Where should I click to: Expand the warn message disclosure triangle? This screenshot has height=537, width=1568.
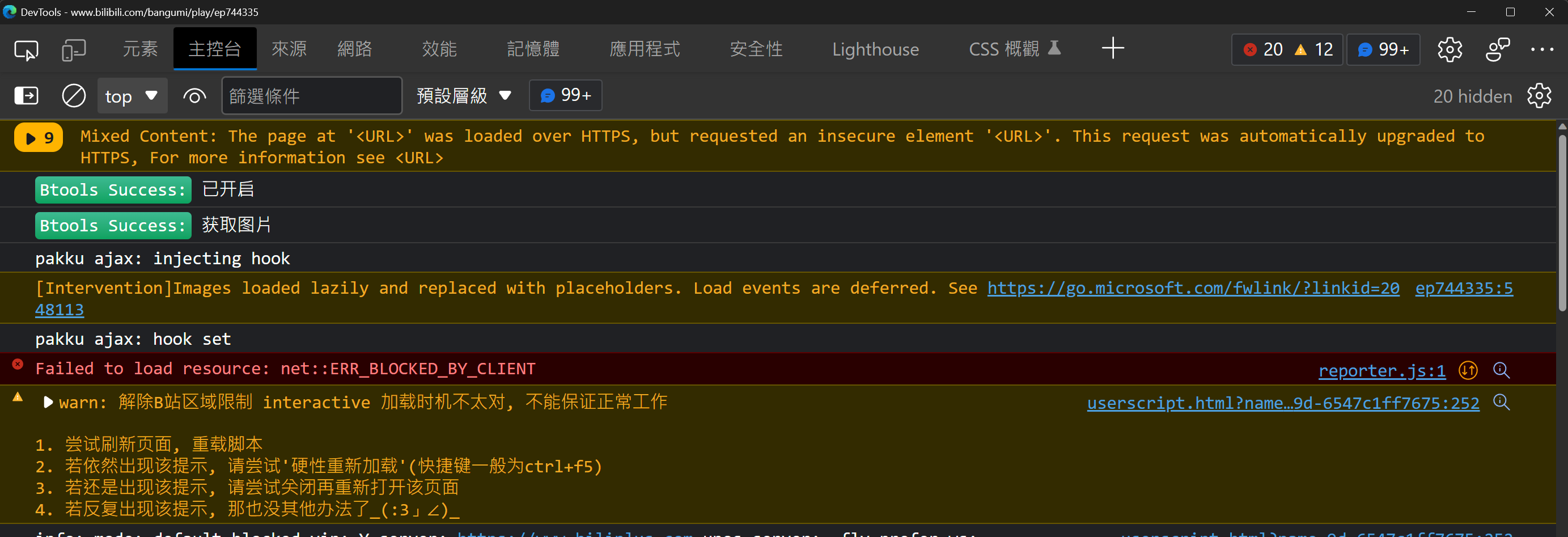pyautogui.click(x=47, y=401)
